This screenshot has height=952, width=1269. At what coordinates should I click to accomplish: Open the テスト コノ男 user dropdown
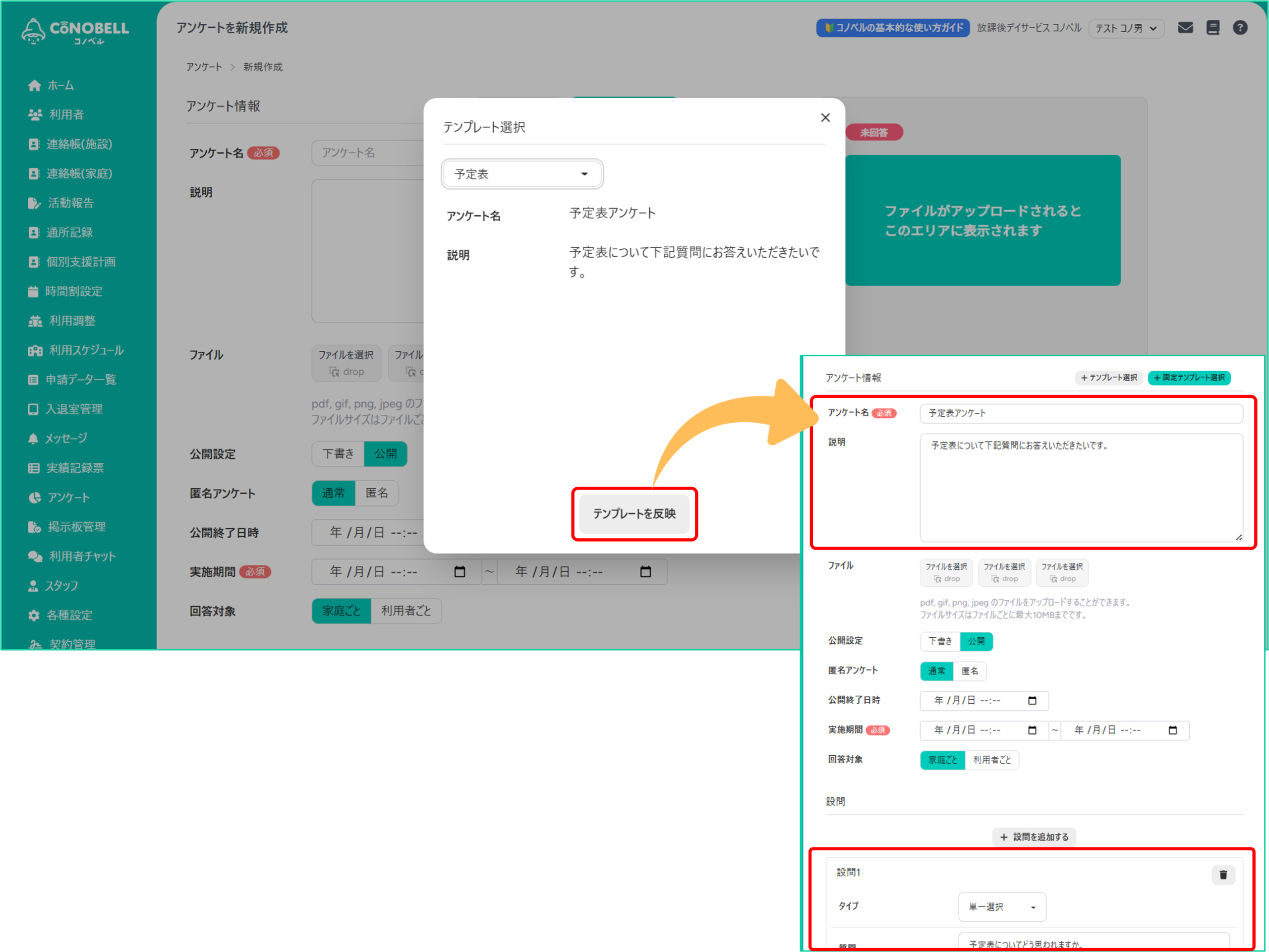pos(1126,28)
